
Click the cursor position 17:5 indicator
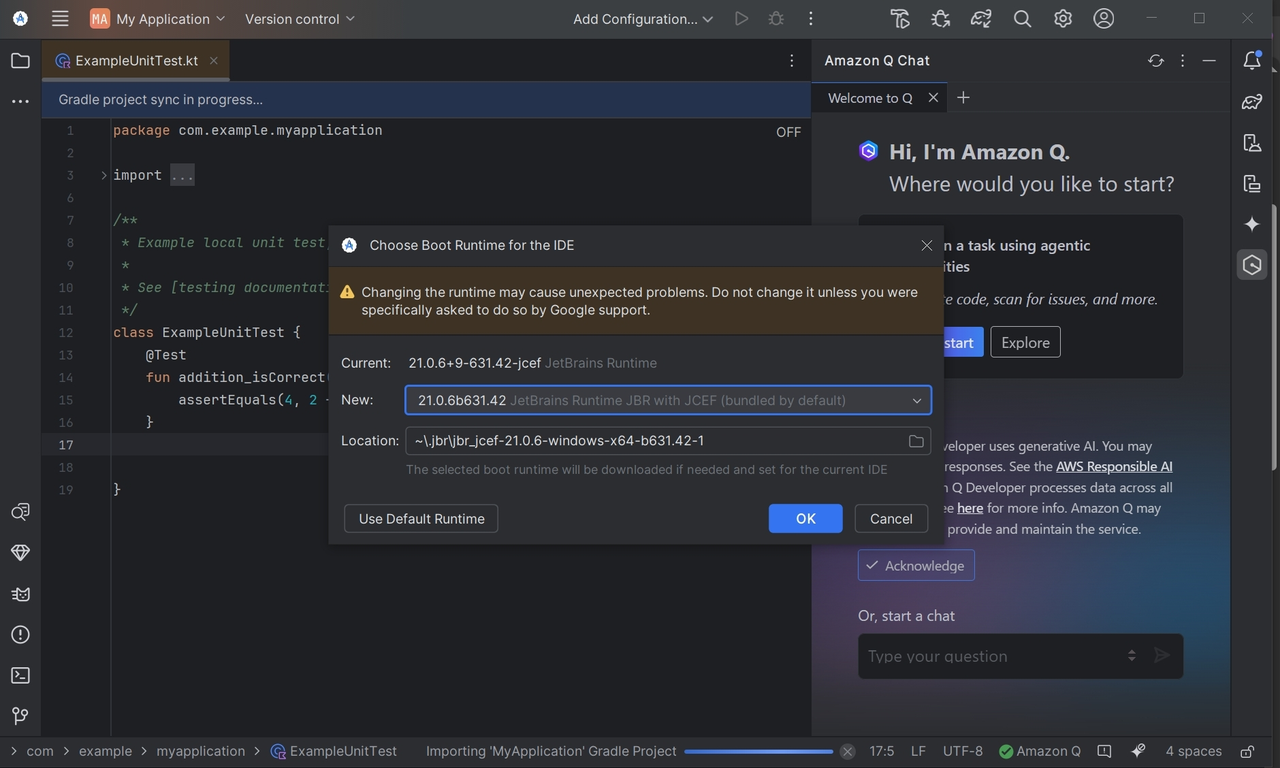click(882, 751)
